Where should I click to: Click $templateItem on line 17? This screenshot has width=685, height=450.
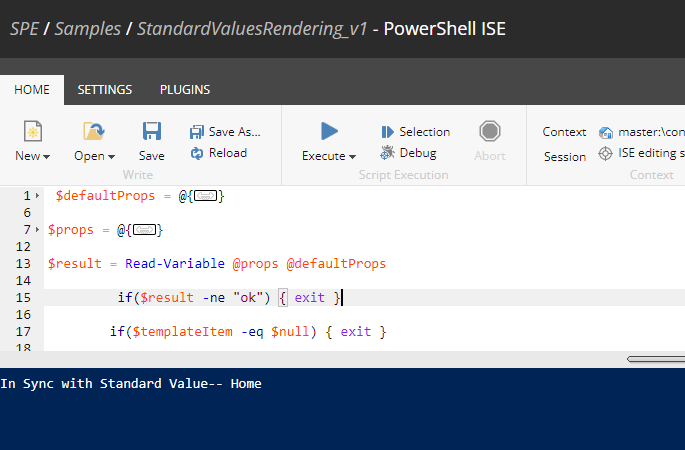(183, 332)
